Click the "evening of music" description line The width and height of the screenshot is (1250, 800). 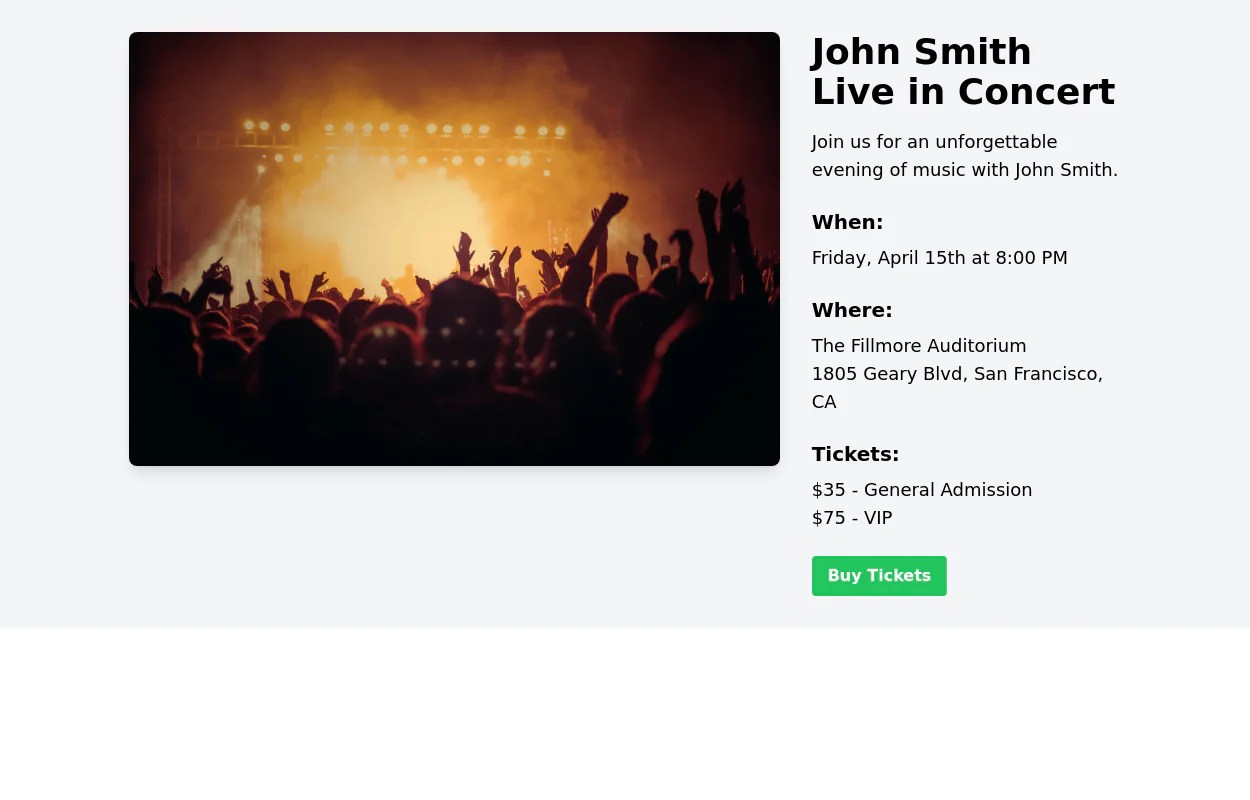click(910, 170)
